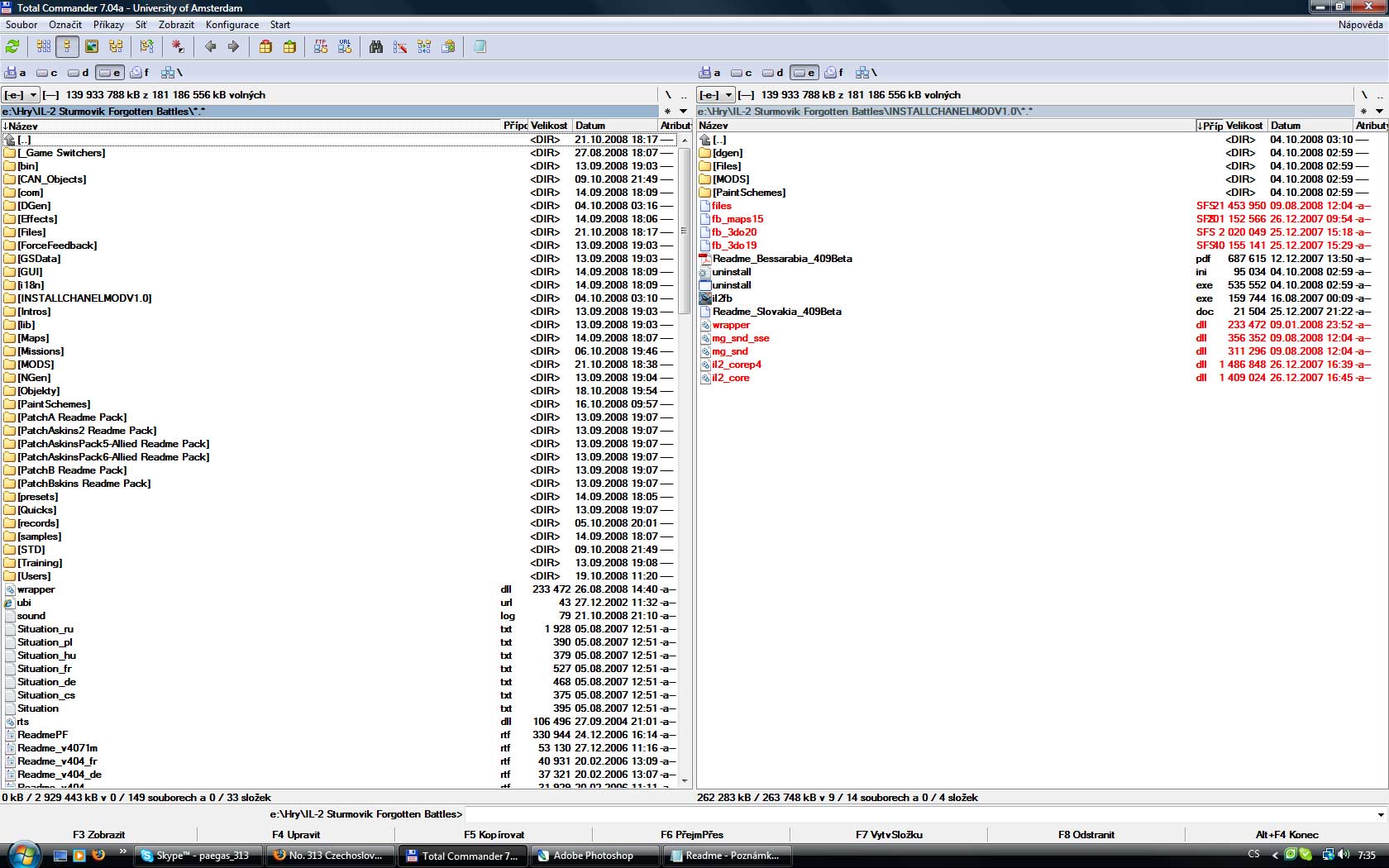Open the Start menu item in menu bar
The image size is (1389, 868).
pyautogui.click(x=280, y=25)
